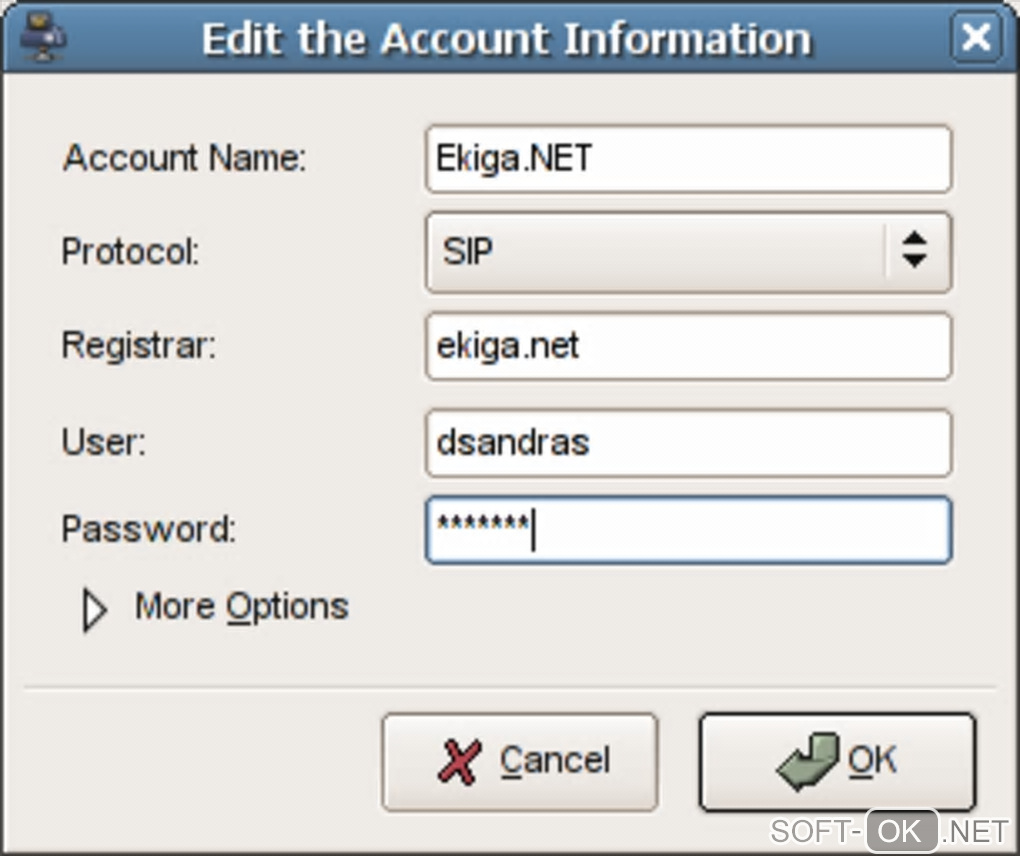Screen dimensions: 1020x856
Task: Click the "User:" label
Action: pos(104,442)
